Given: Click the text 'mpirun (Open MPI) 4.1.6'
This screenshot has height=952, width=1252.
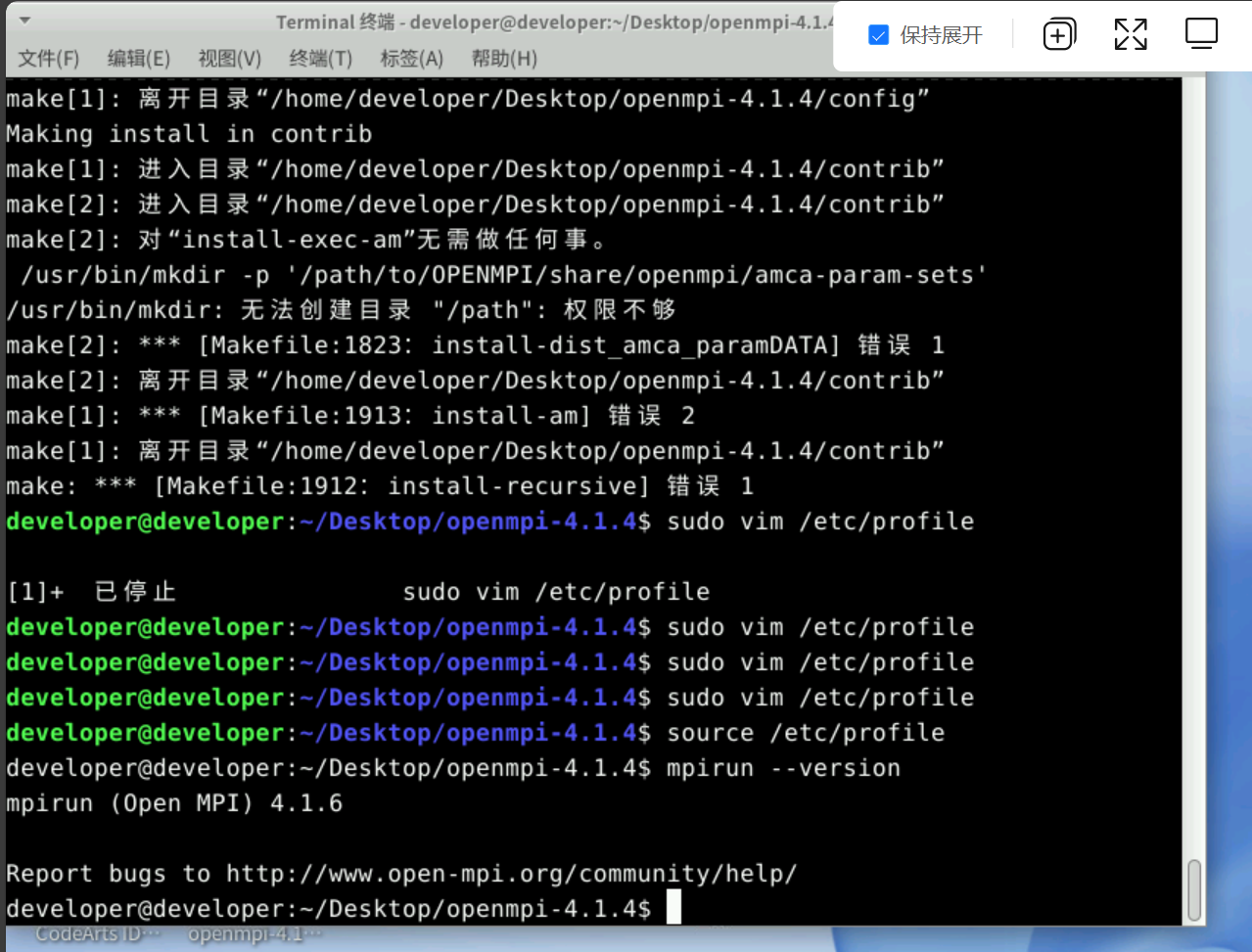Looking at the screenshot, I should (174, 803).
